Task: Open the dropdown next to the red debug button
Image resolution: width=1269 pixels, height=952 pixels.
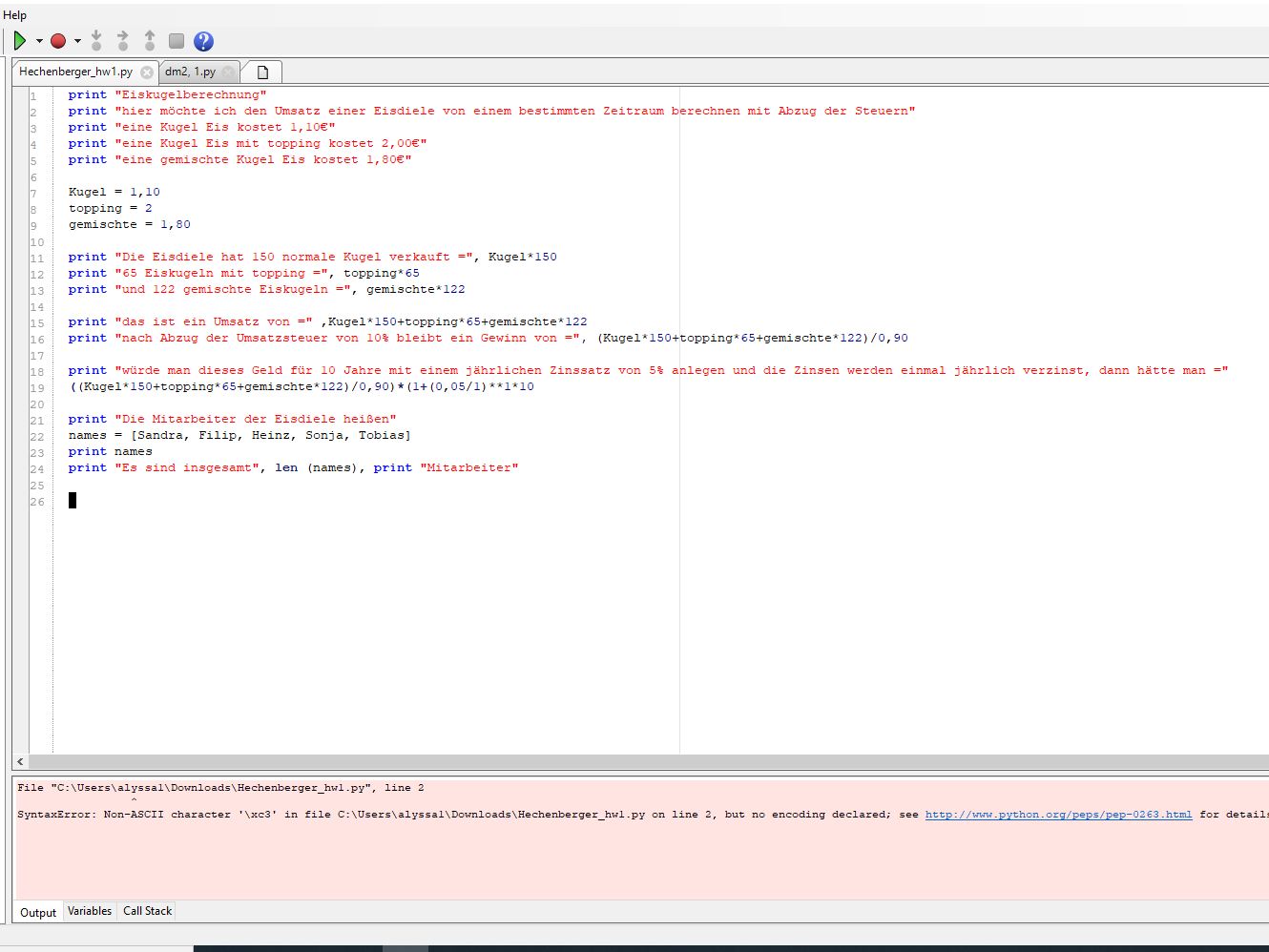Action: click(76, 40)
